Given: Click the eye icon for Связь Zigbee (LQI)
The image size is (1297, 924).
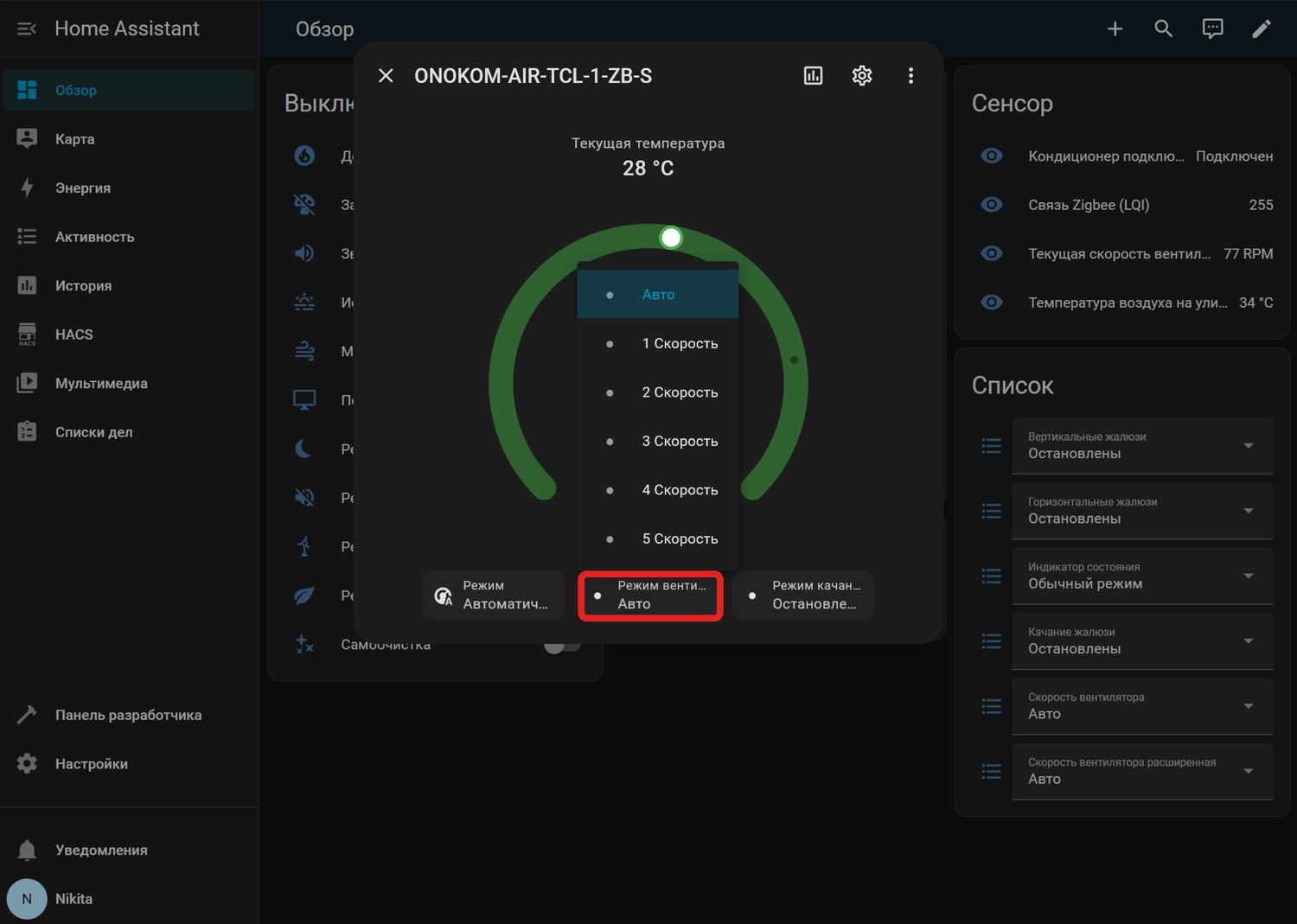Looking at the screenshot, I should [x=992, y=205].
